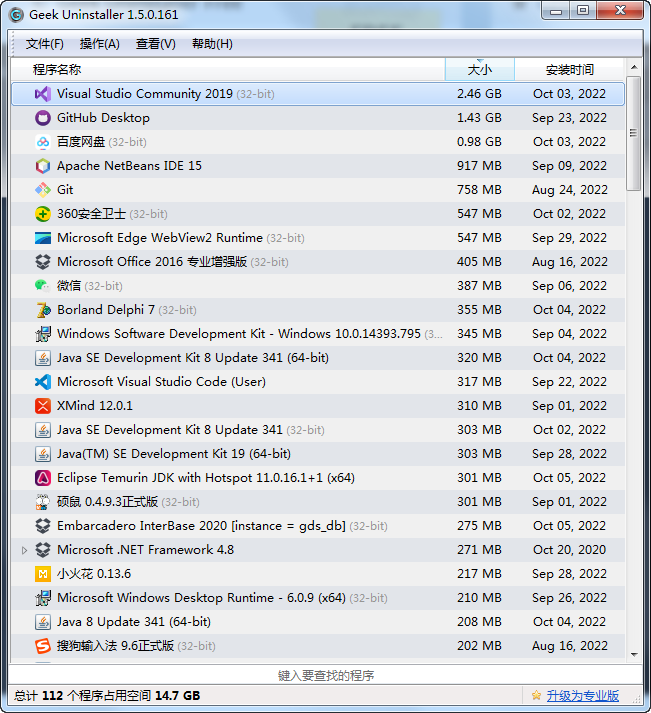Viewport: 651px width, 713px height.
Task: Select the Eclipse Temurin JDK icon
Action: coord(43,478)
